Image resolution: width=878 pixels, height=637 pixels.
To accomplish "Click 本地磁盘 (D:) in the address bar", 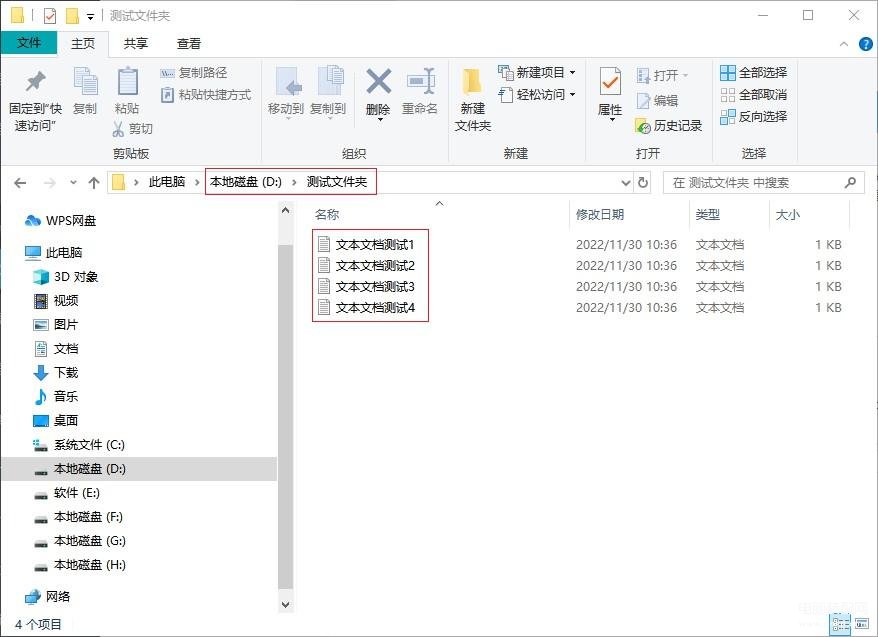I will (246, 181).
